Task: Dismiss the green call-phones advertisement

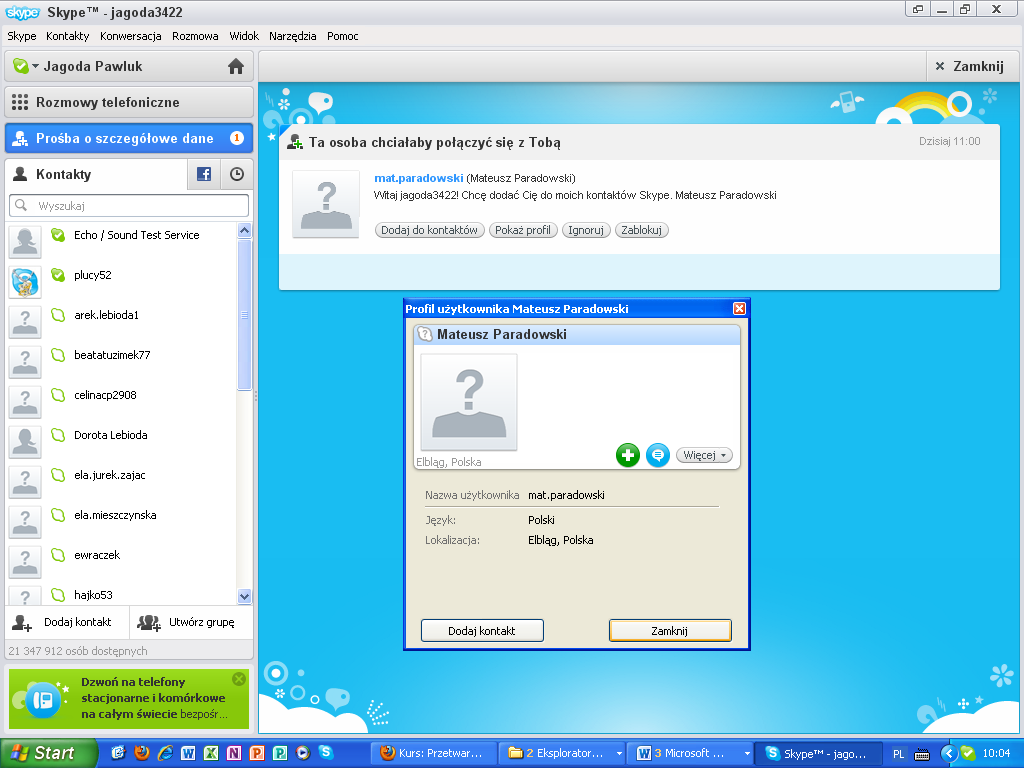Action: tap(239, 679)
